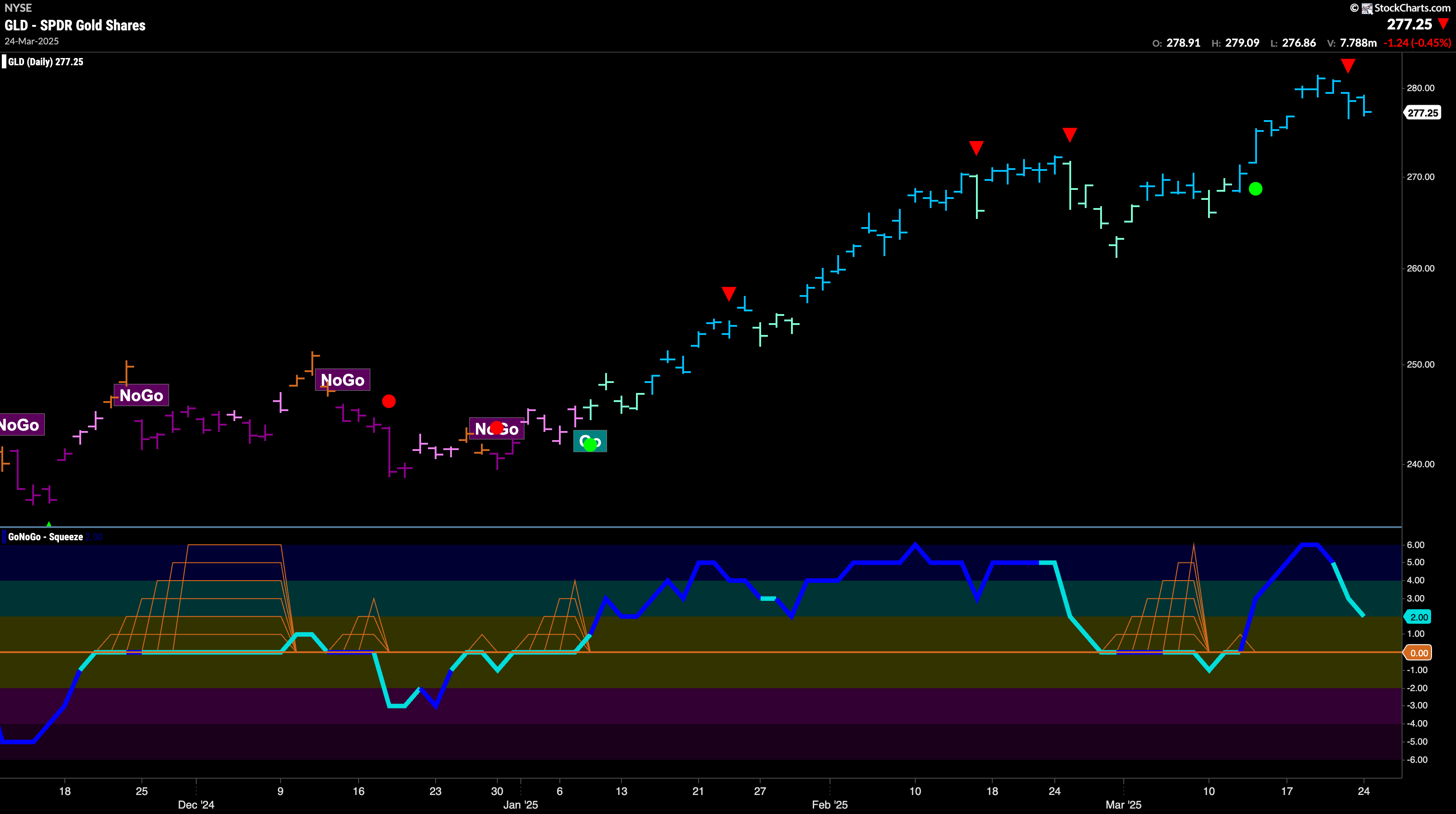Click the Dec '24 date axis label
The width and height of the screenshot is (1456, 814).
click(x=196, y=804)
